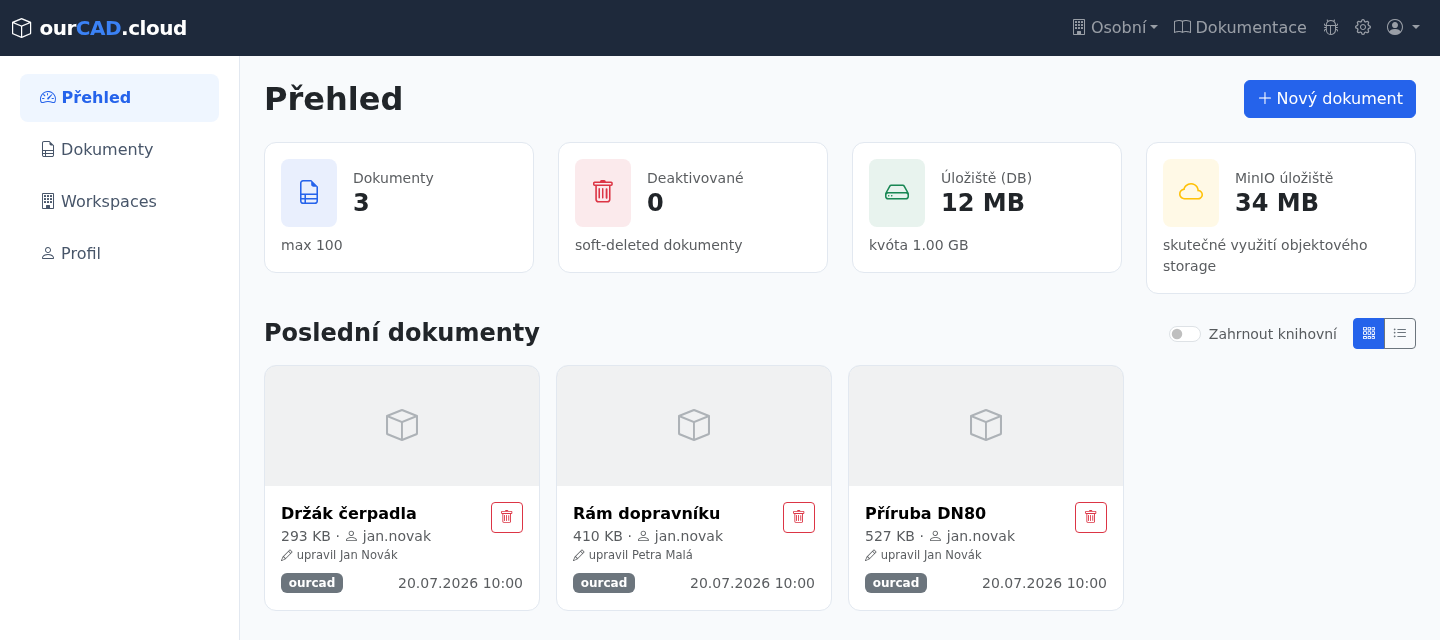Click the Poslední dokumenty heading
This screenshot has width=1440, height=640.
(402, 333)
